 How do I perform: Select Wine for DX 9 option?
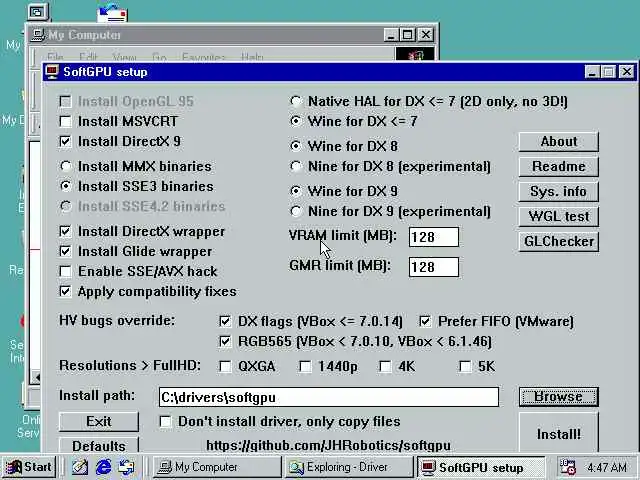(x=296, y=191)
